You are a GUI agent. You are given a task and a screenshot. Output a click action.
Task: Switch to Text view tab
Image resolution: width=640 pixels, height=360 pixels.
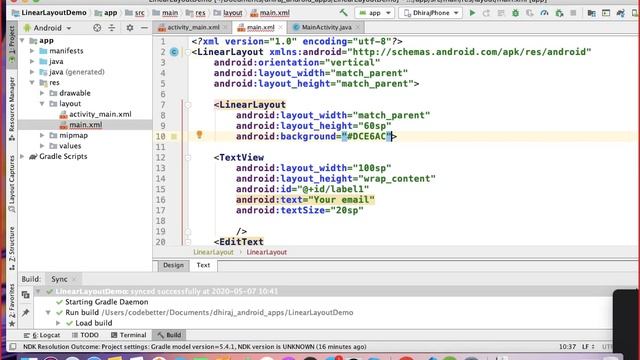click(203, 265)
